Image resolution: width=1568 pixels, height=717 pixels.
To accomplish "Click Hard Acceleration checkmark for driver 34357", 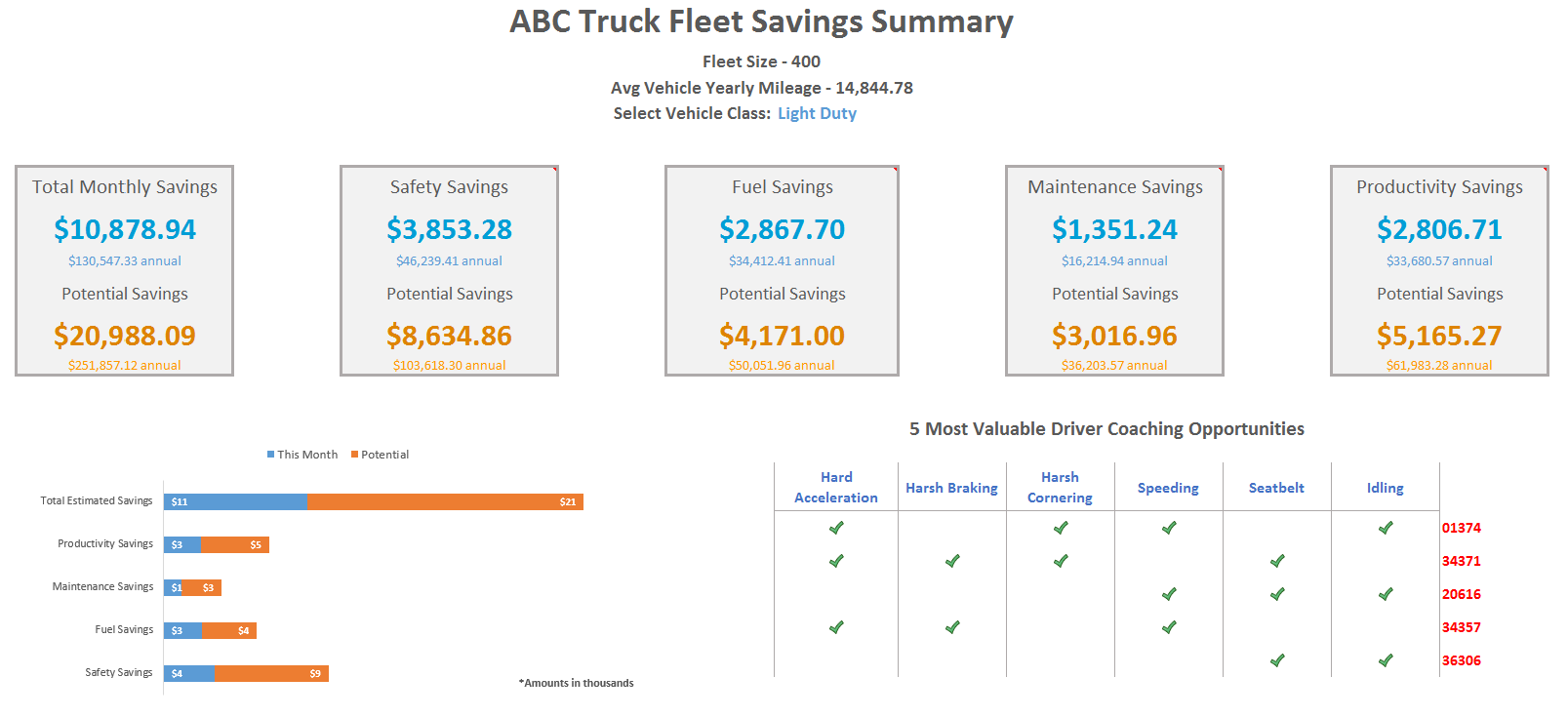I will pyautogui.click(x=836, y=627).
